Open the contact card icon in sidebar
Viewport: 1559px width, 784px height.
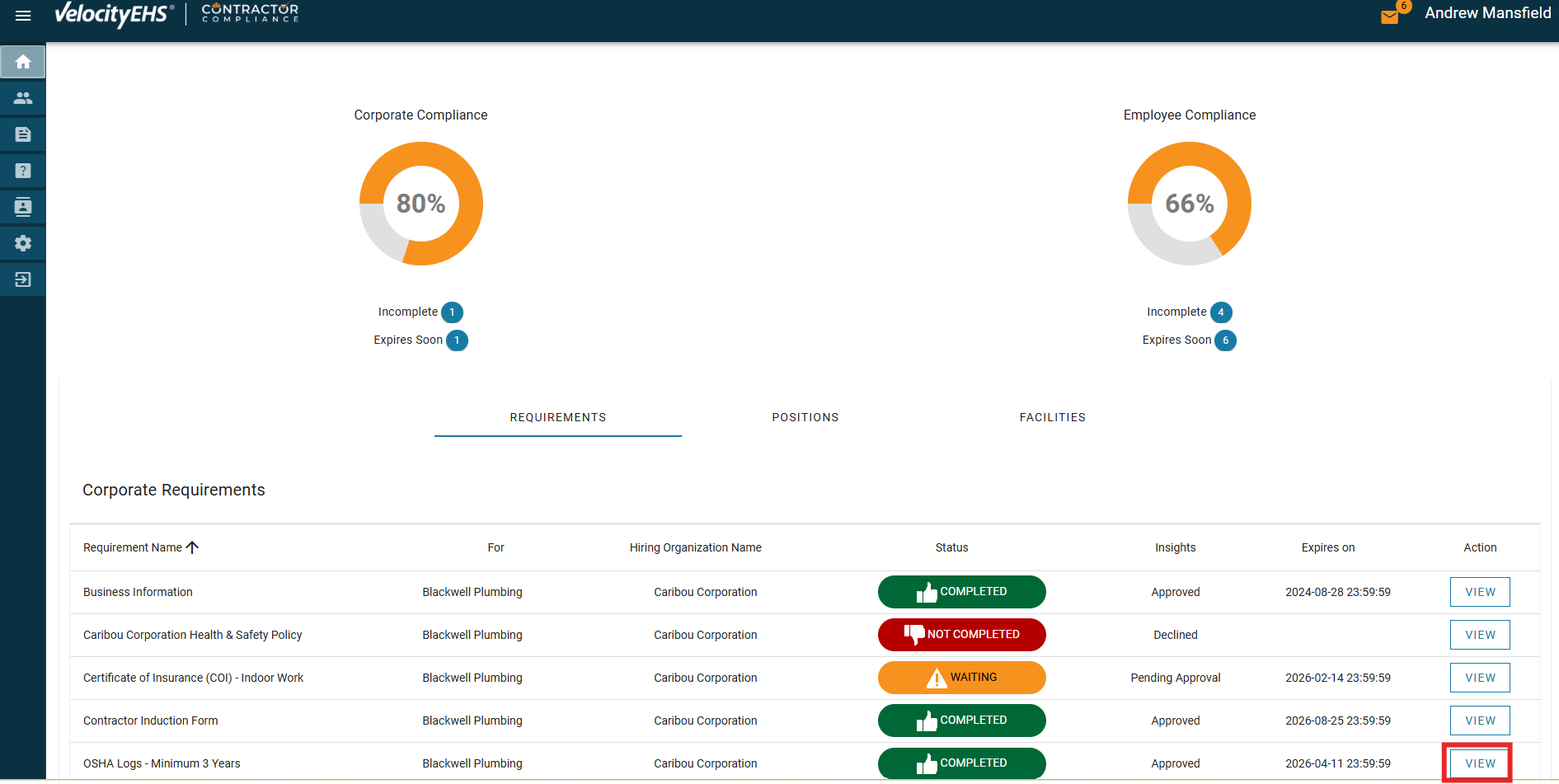[23, 207]
